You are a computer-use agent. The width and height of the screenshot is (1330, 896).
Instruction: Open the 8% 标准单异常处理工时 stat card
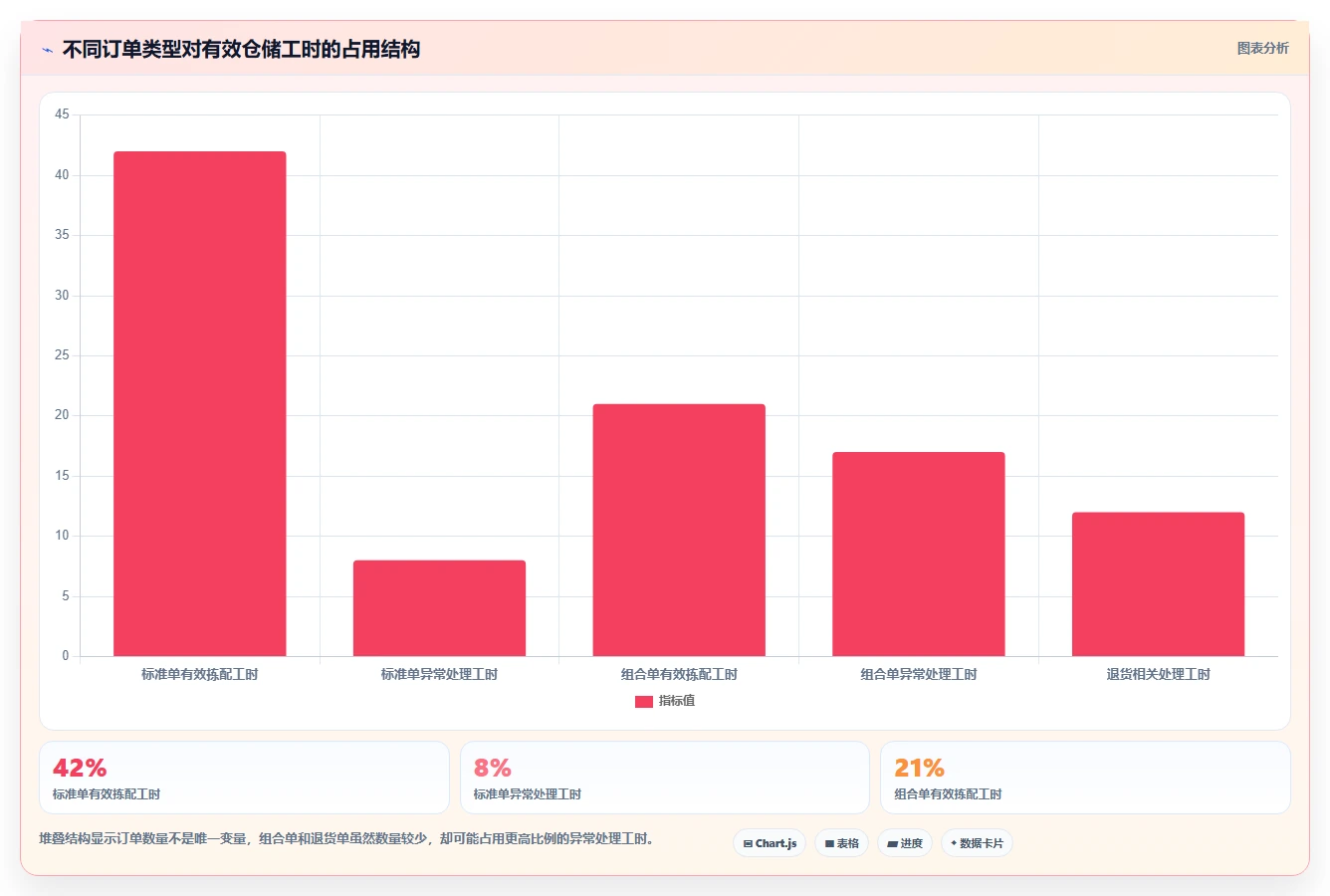(665, 778)
